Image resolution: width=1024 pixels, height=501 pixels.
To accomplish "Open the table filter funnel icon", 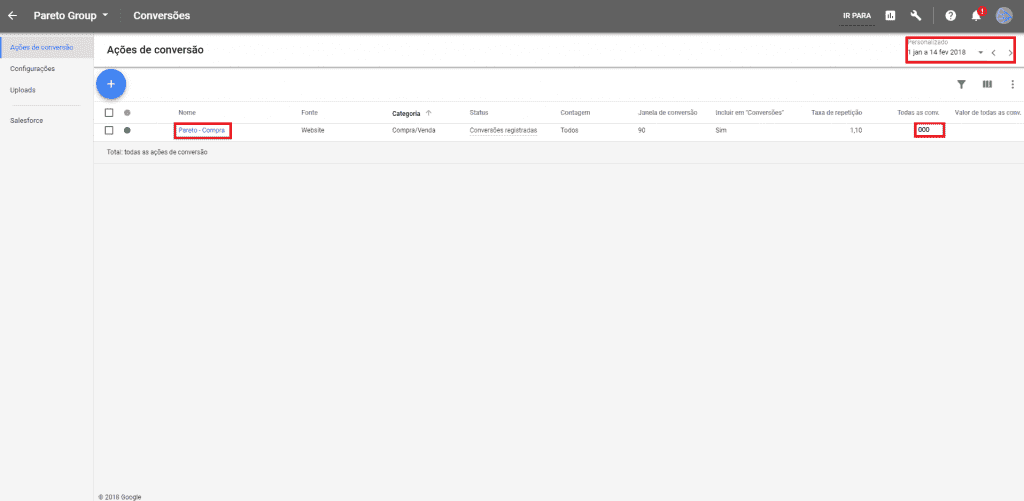I will [x=961, y=85].
